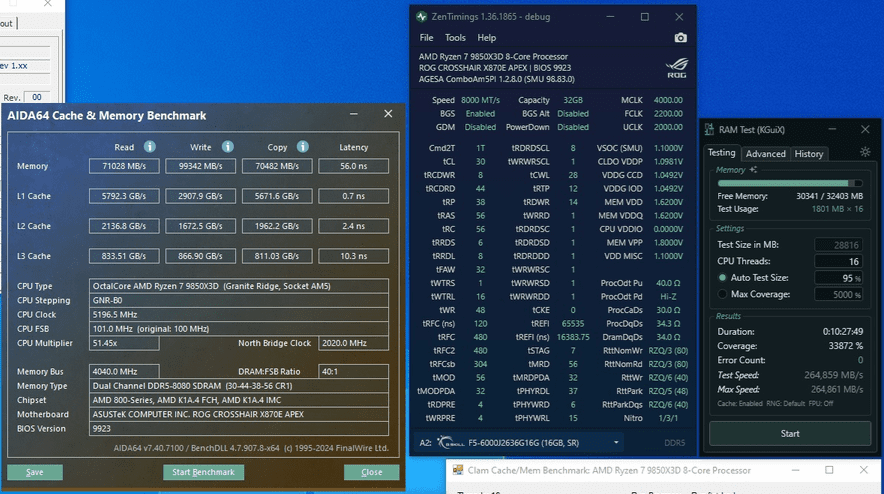Viewport: 884px width, 494px height.
Task: Click the Test Size in MB field
Action: coord(838,245)
